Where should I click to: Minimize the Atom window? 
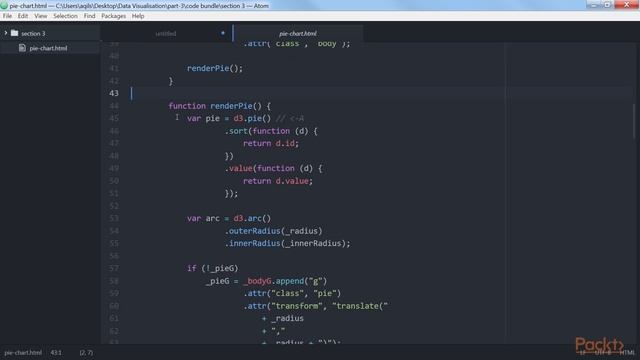(x=593, y=4)
